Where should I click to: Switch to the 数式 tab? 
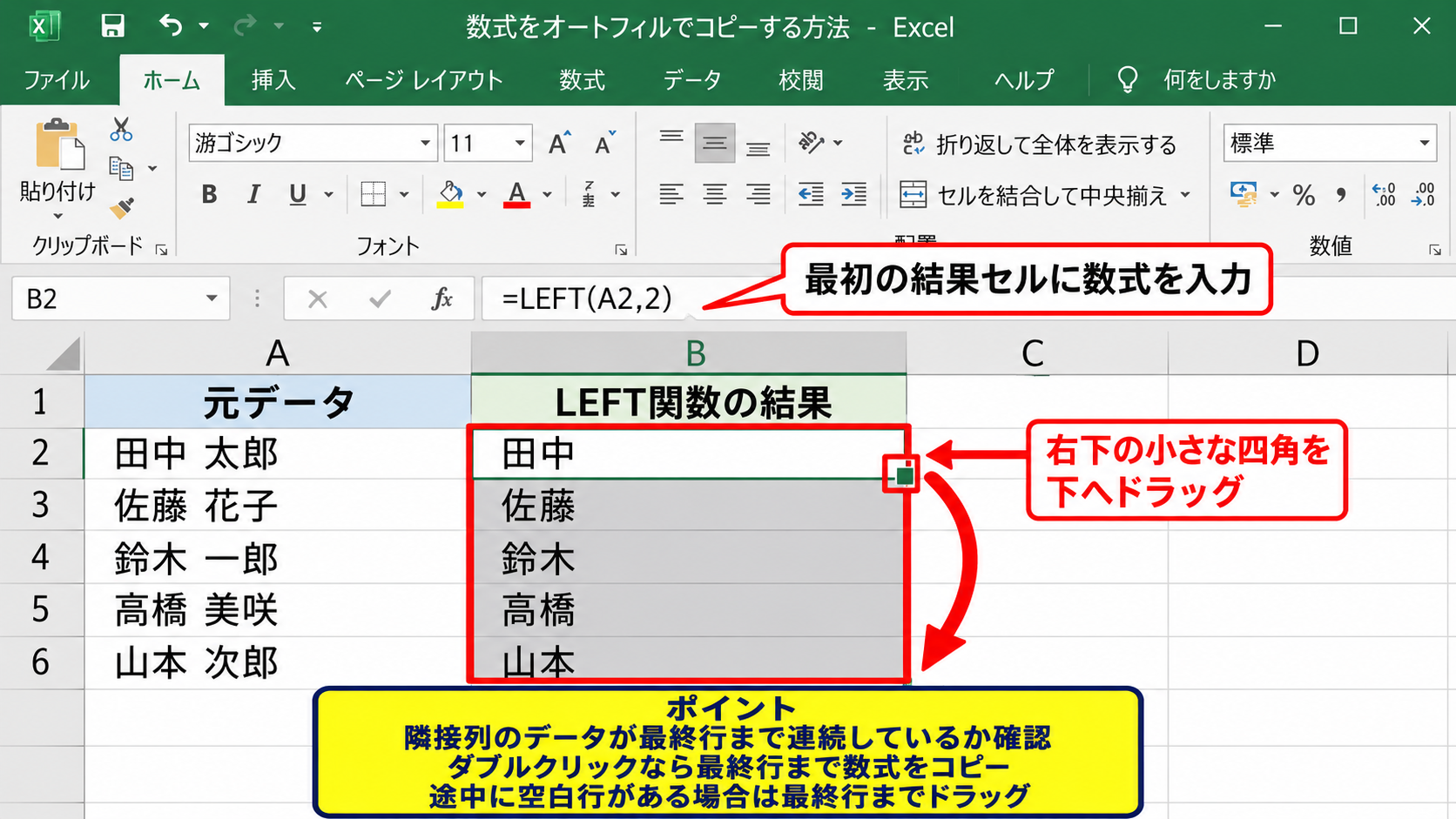(582, 80)
